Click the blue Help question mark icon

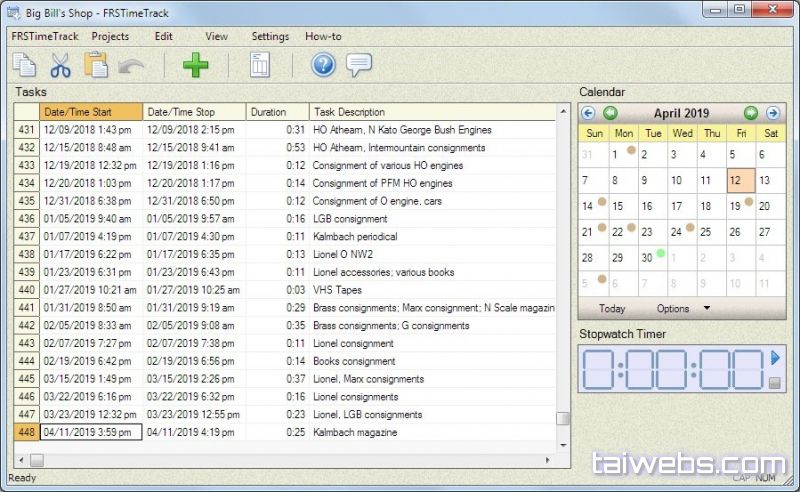323,66
